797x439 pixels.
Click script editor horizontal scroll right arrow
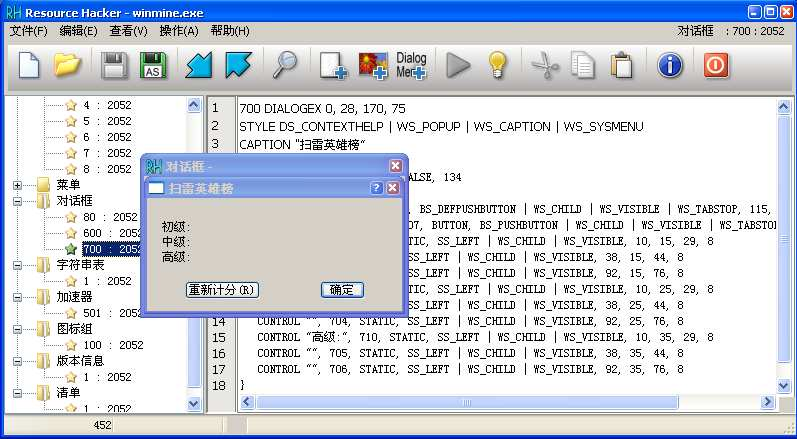(x=768, y=402)
